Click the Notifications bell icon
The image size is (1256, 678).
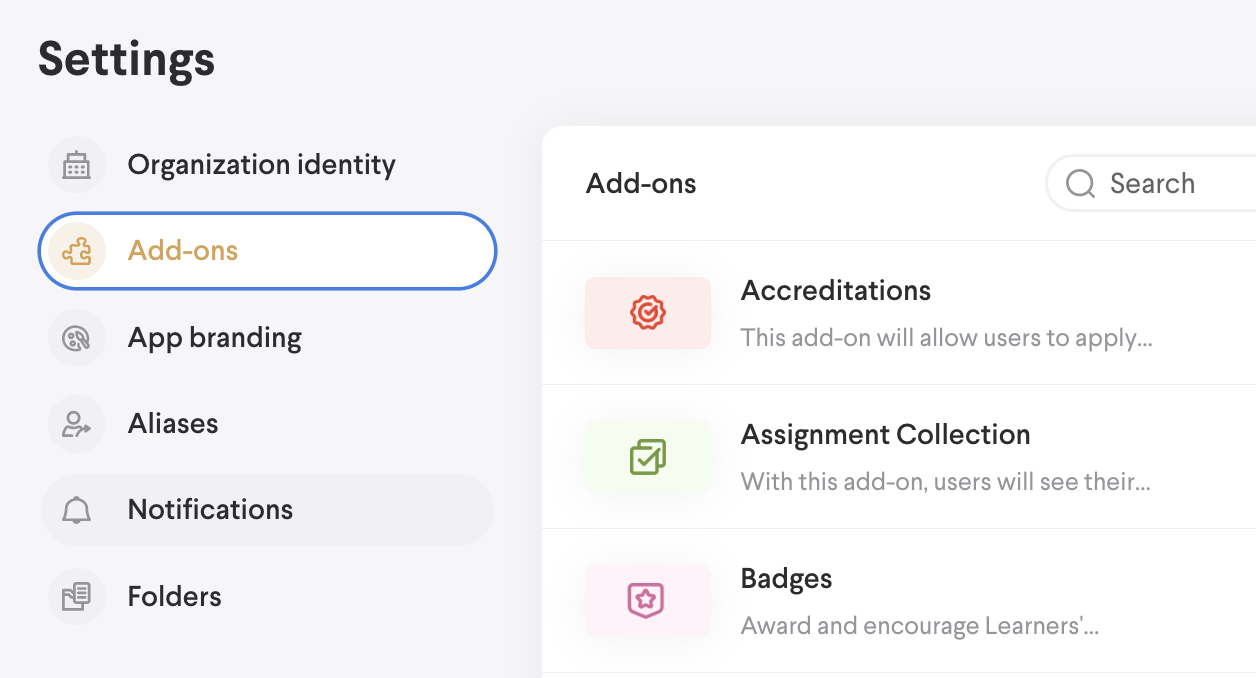pos(77,510)
